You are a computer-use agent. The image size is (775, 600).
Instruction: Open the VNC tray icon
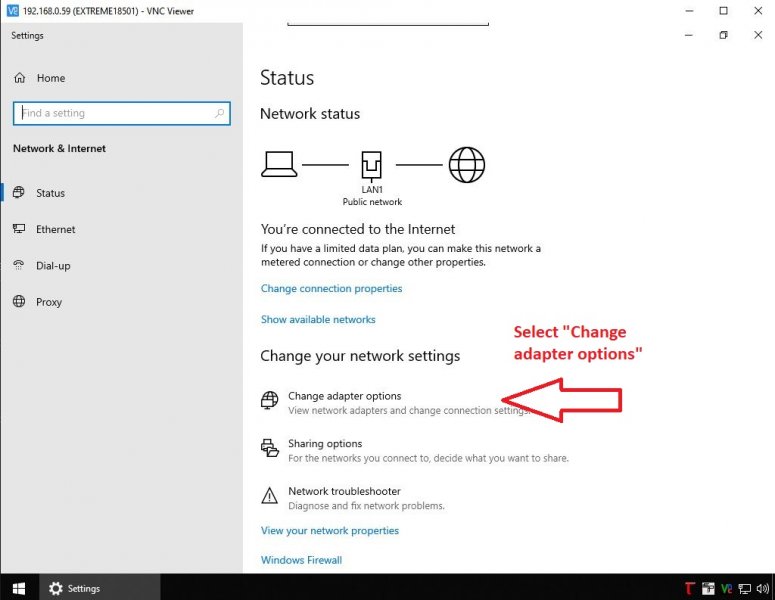(726, 589)
